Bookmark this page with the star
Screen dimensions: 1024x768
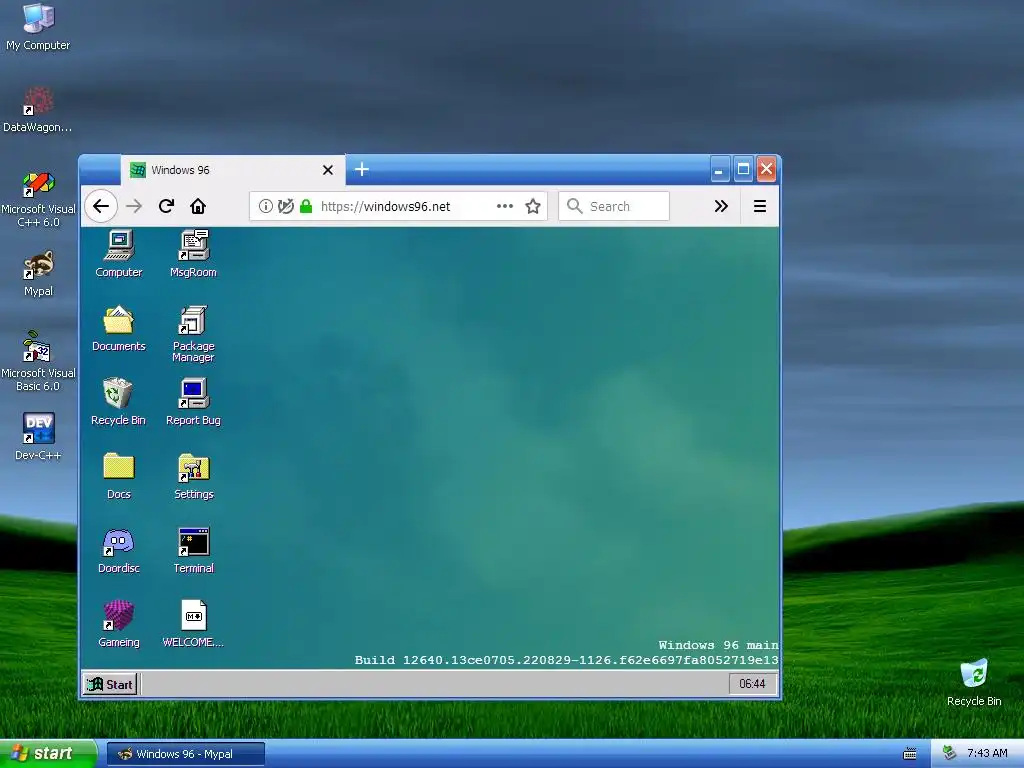click(533, 206)
